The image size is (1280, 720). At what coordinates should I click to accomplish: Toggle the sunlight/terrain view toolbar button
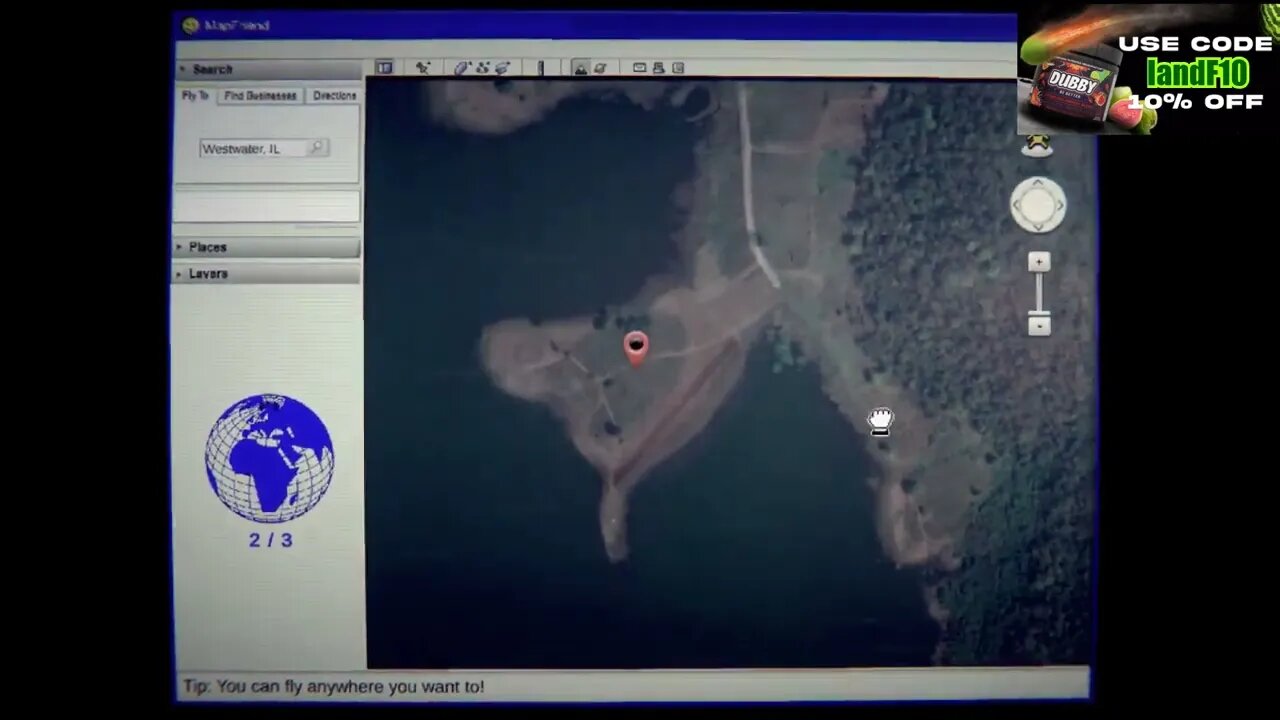coord(580,68)
